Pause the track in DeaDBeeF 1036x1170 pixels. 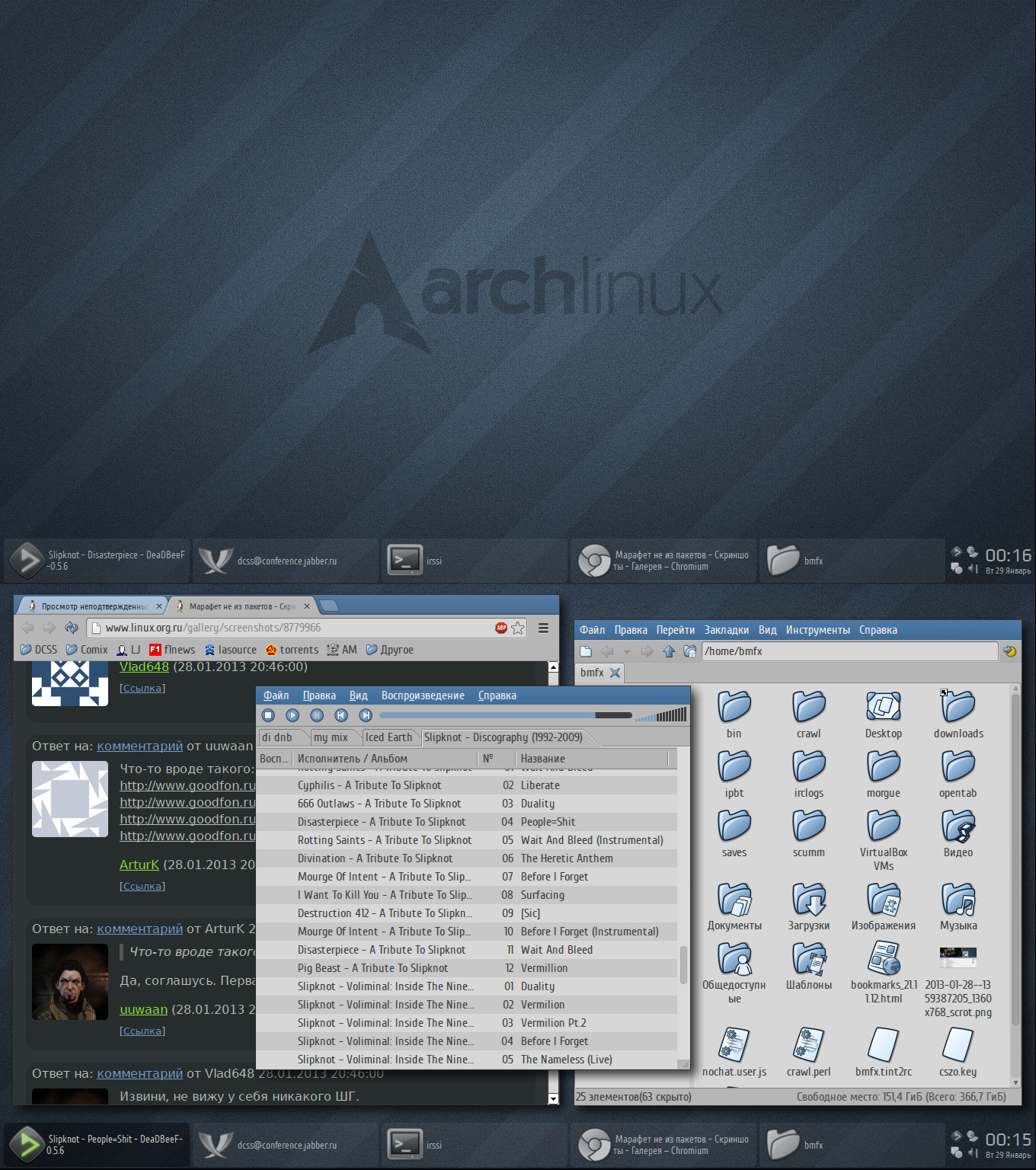click(x=317, y=715)
